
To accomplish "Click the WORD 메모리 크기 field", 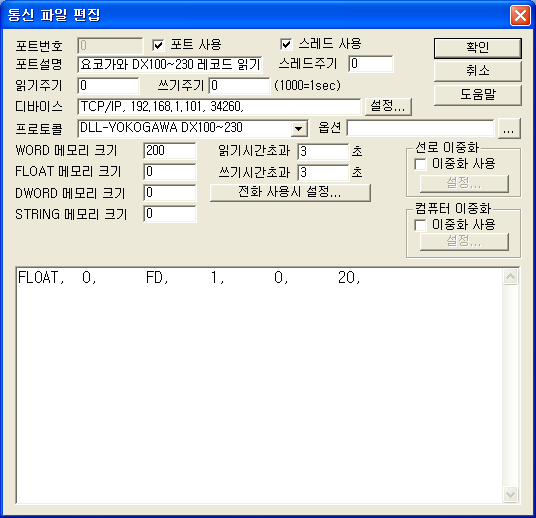I will pyautogui.click(x=170, y=151).
